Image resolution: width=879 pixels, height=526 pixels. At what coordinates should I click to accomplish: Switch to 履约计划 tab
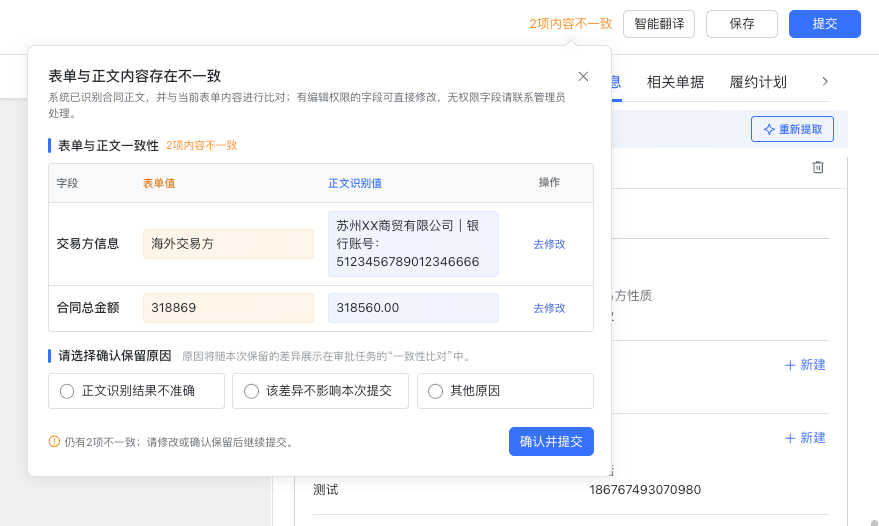point(758,82)
